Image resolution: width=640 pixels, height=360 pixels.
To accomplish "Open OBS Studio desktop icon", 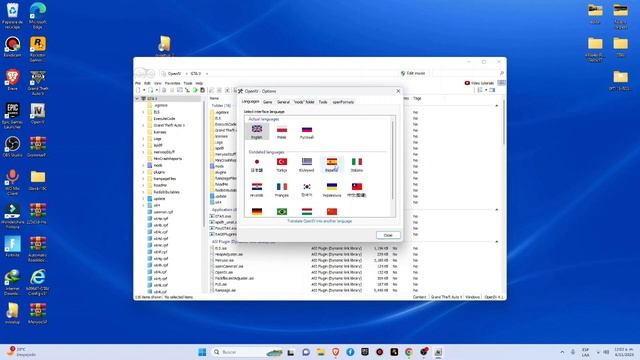I will [13, 147].
